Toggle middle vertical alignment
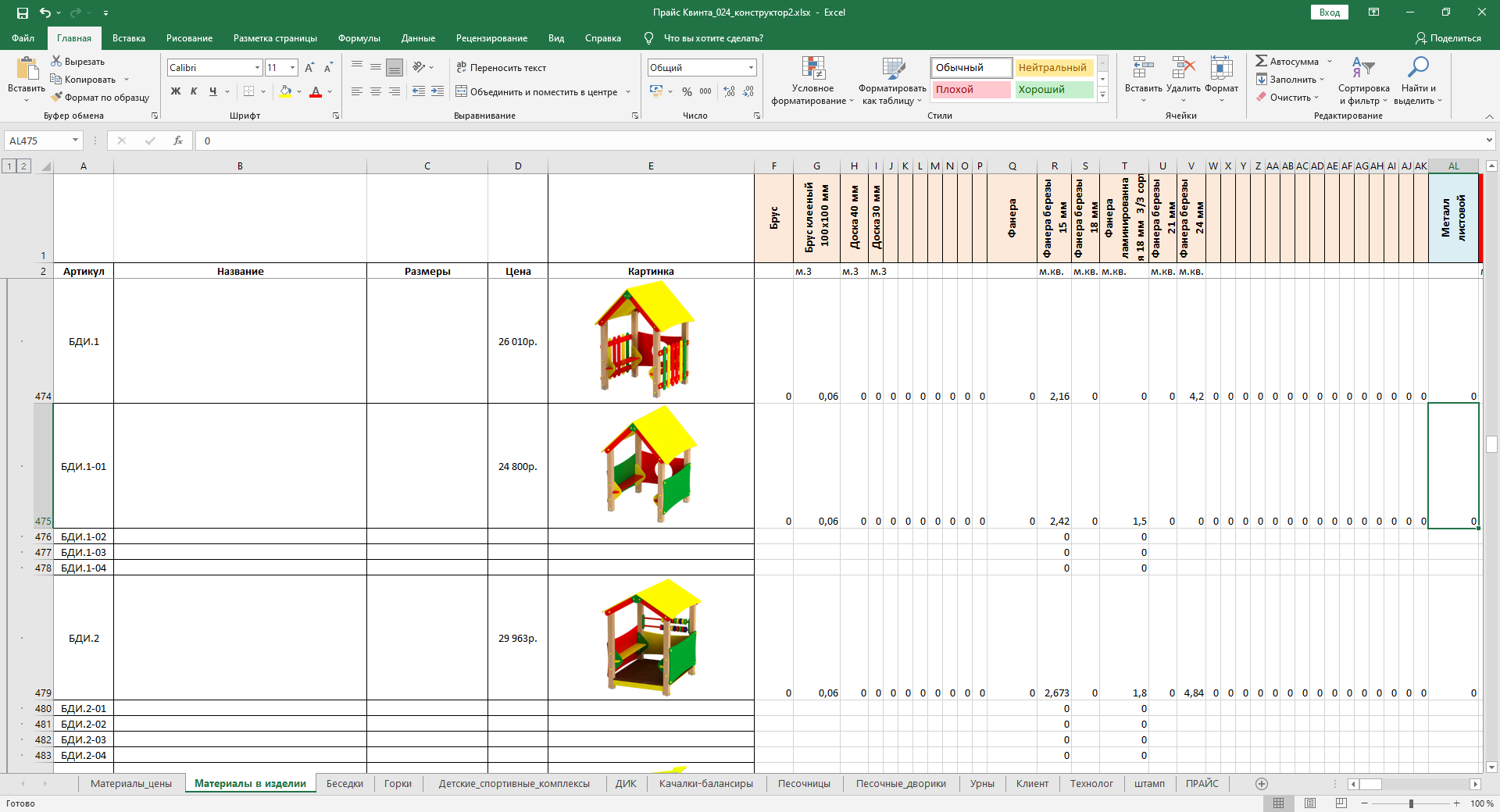1500x812 pixels. [x=376, y=68]
